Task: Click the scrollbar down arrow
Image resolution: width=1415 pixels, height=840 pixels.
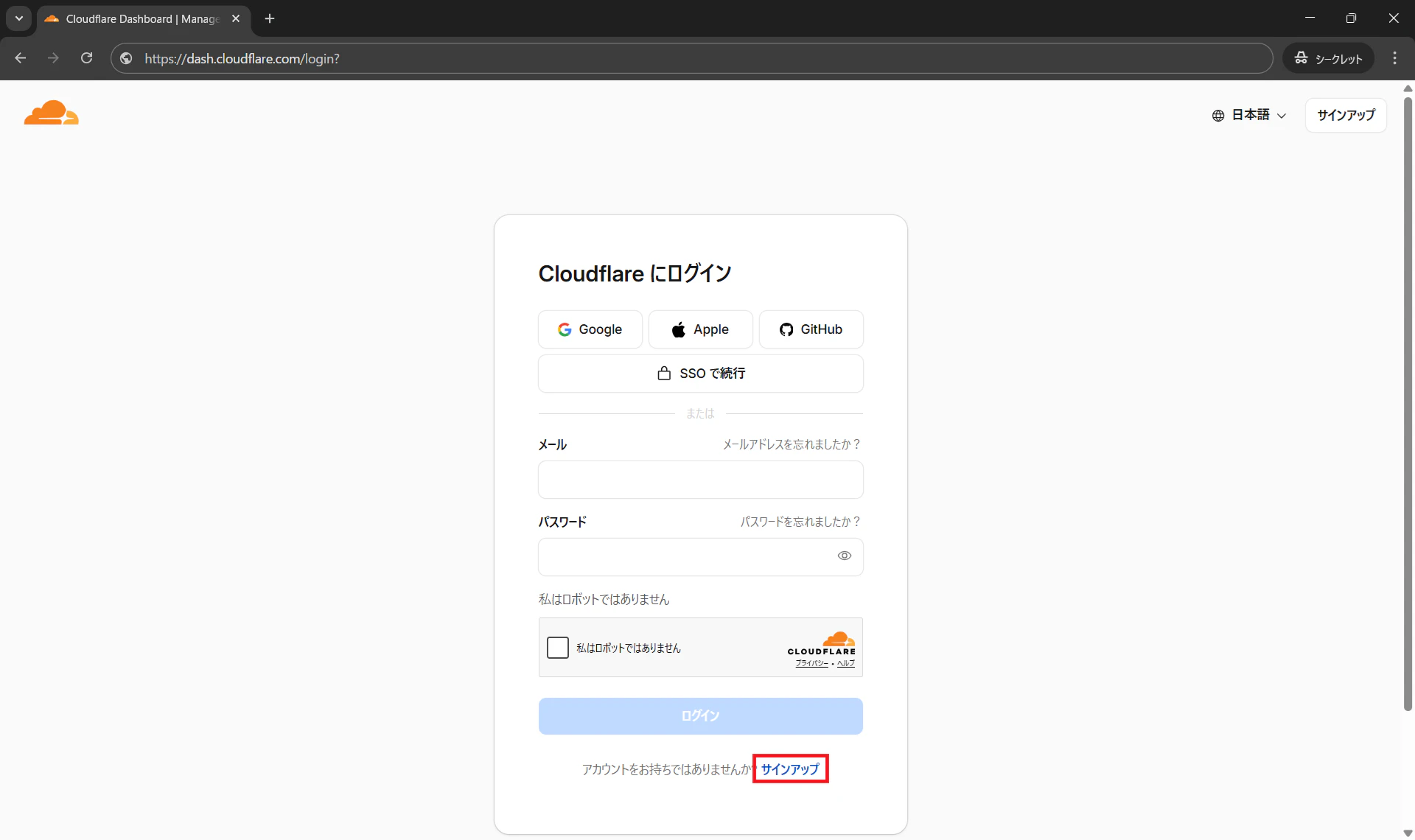Action: (x=1408, y=833)
